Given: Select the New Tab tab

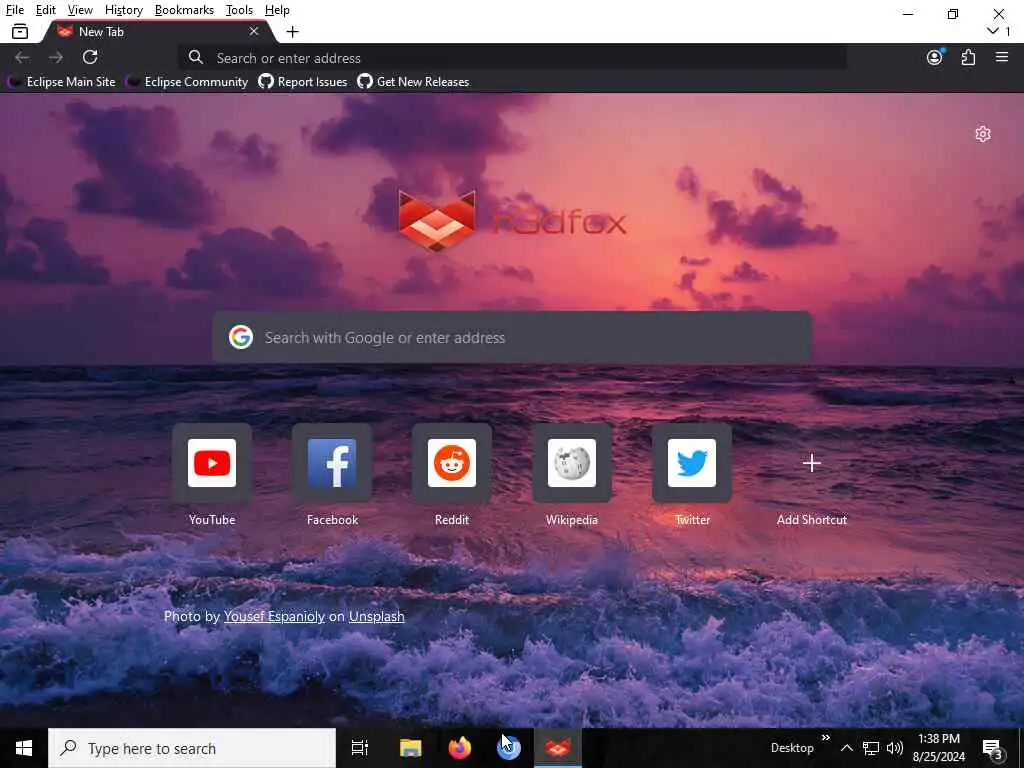Looking at the screenshot, I should [157, 31].
